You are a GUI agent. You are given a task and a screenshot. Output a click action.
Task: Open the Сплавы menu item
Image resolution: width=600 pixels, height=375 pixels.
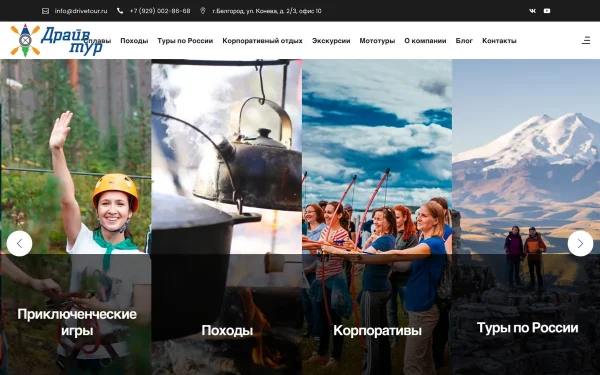pyautogui.click(x=98, y=41)
